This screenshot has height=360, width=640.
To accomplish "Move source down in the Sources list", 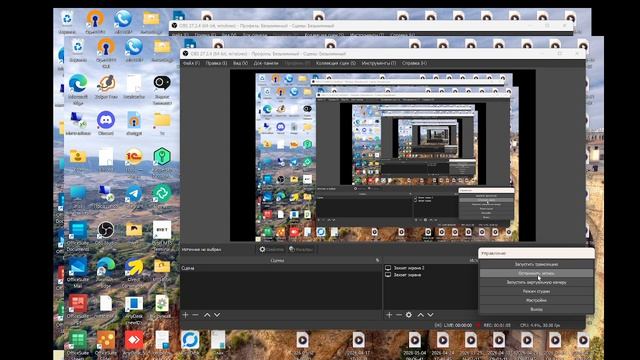I will click(430, 315).
